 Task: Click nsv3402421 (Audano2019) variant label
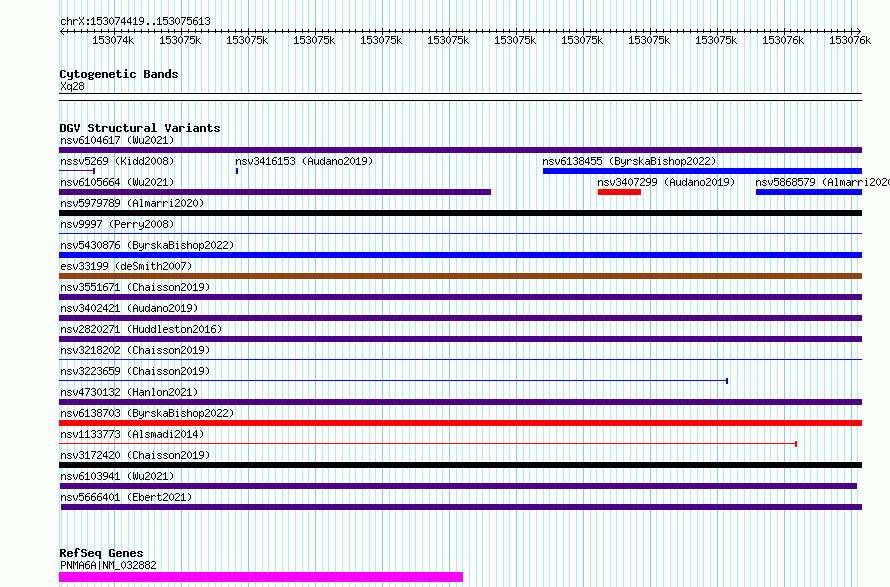[129, 308]
